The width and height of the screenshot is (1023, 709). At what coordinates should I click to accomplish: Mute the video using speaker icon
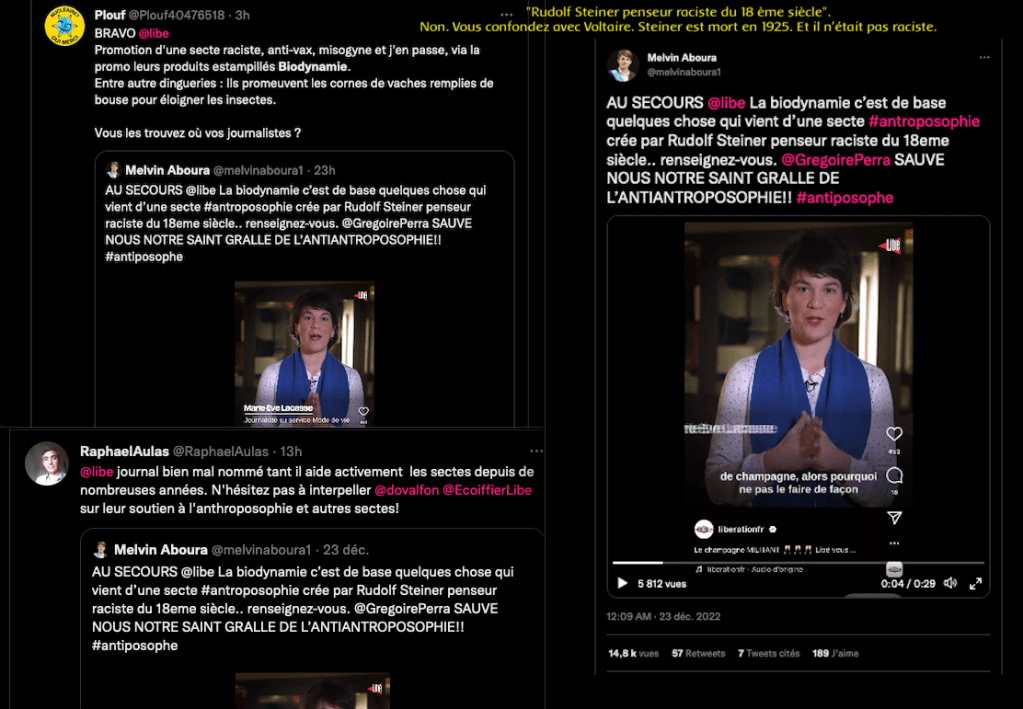951,583
